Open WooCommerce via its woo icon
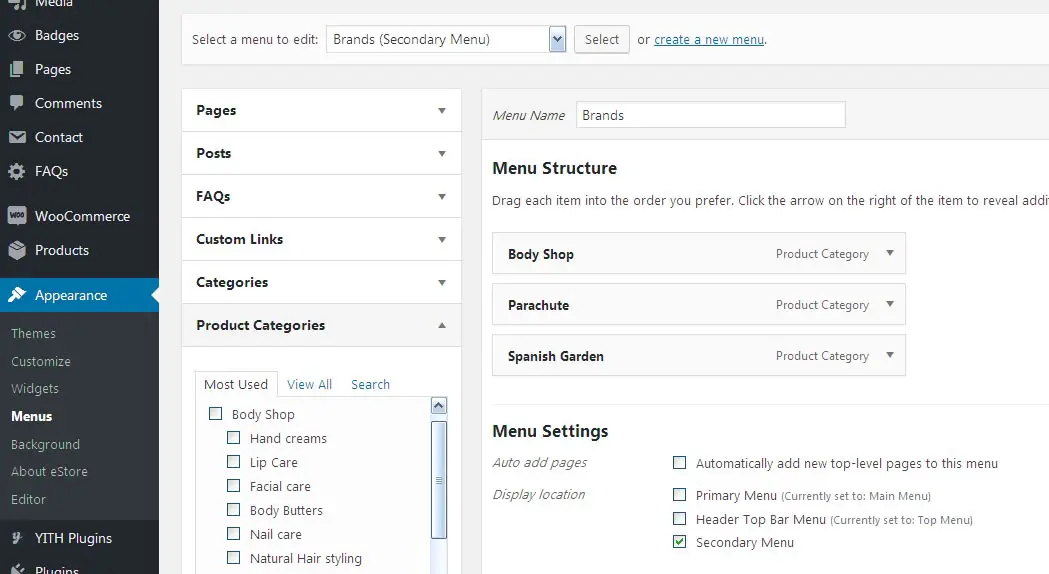The width and height of the screenshot is (1049, 574). [x=17, y=215]
